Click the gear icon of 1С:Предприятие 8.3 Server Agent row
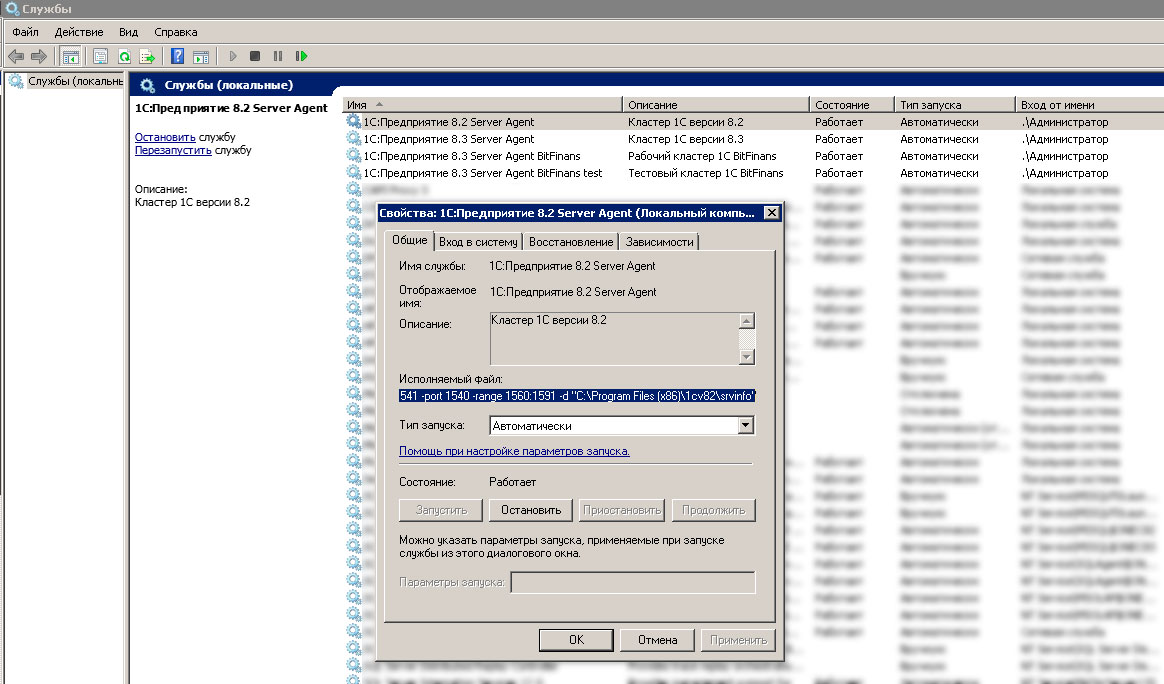Viewport: 1164px width, 684px height. click(354, 138)
